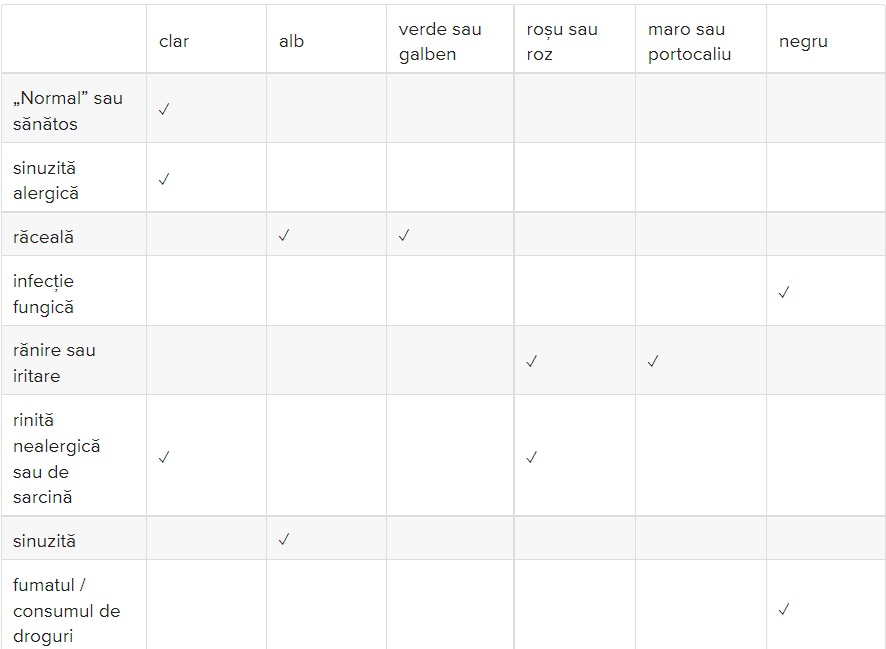The width and height of the screenshot is (886, 649).
Task: Click the răceală checkmark under alb
Action: pos(284,235)
